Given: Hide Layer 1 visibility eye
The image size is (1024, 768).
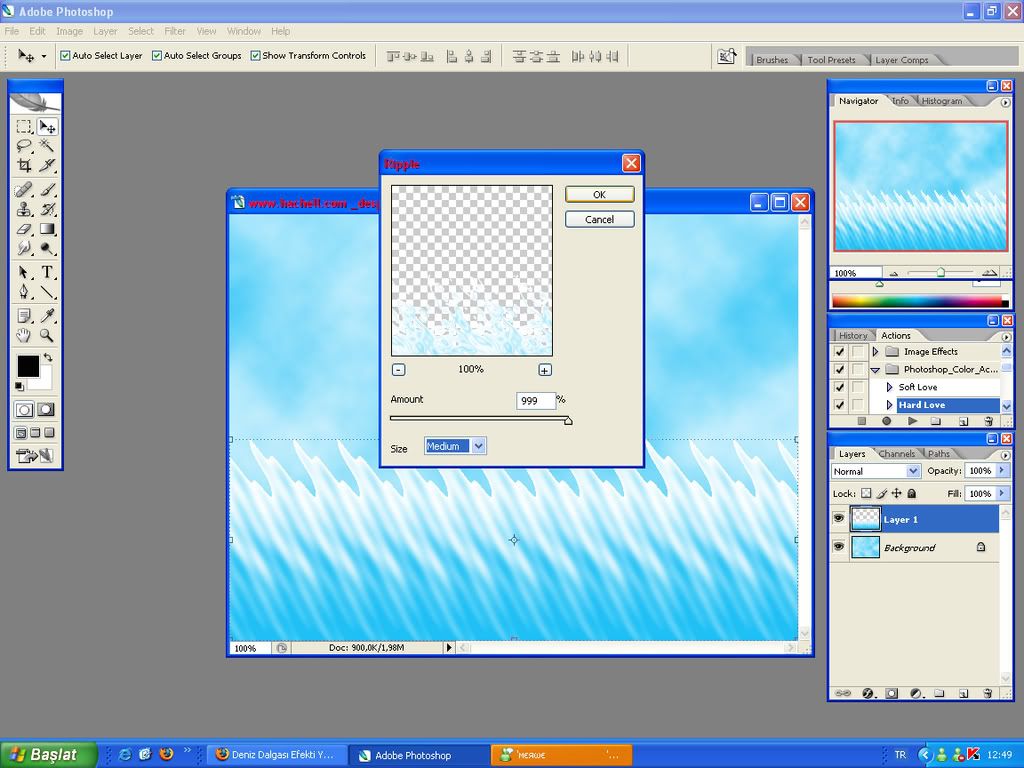Looking at the screenshot, I should pos(839,519).
